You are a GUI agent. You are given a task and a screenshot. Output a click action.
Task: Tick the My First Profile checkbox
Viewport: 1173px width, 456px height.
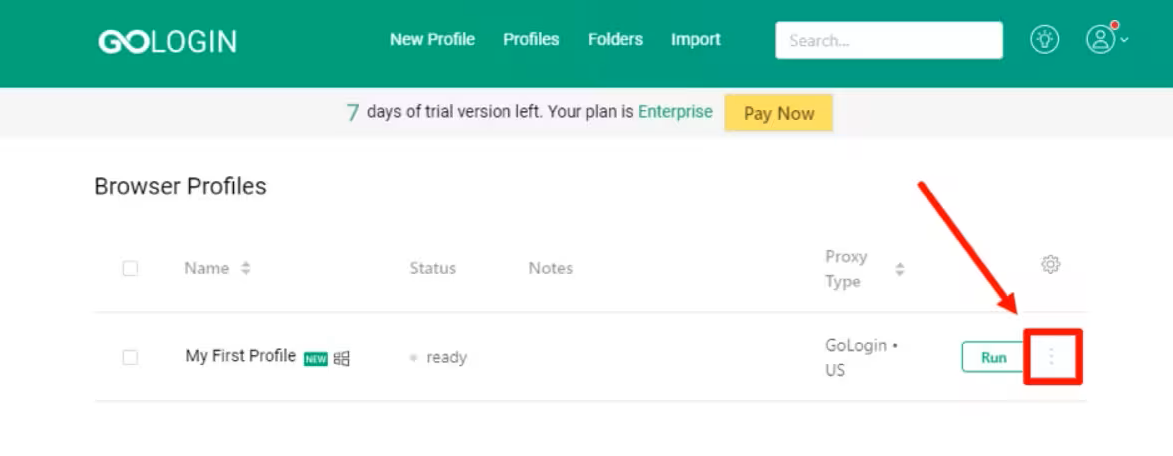tap(130, 357)
